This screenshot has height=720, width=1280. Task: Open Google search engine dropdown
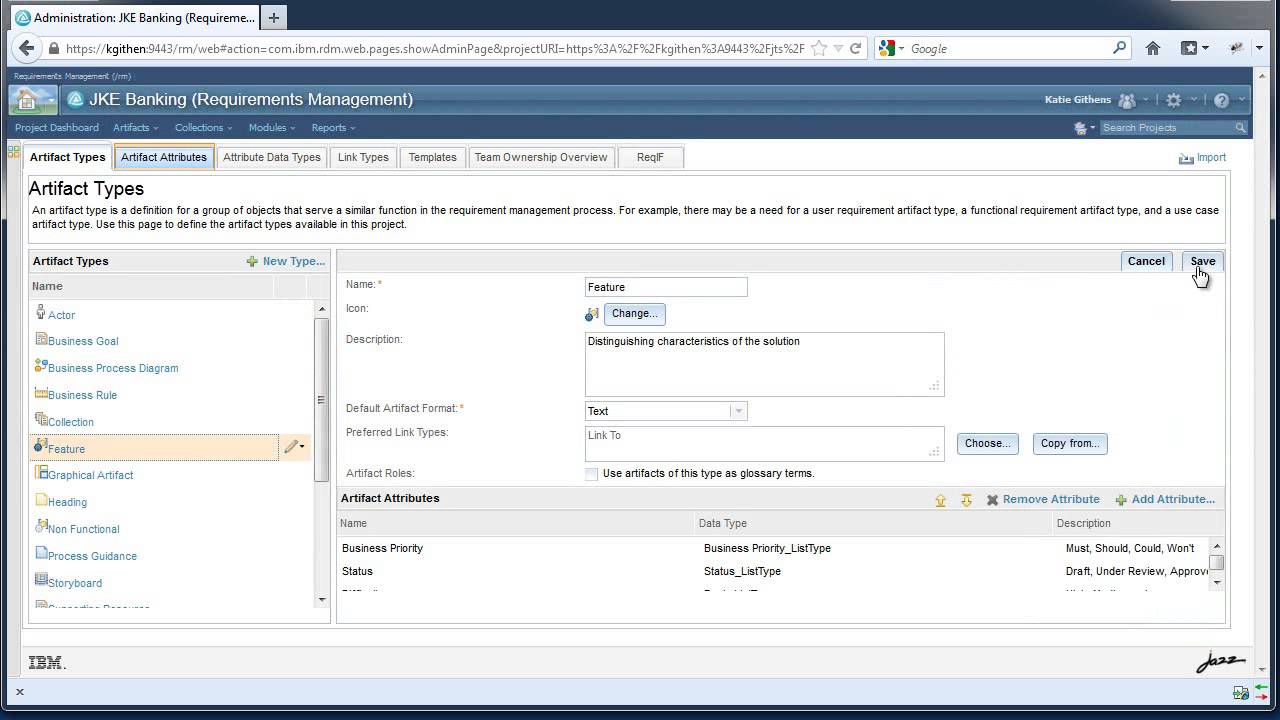point(890,48)
